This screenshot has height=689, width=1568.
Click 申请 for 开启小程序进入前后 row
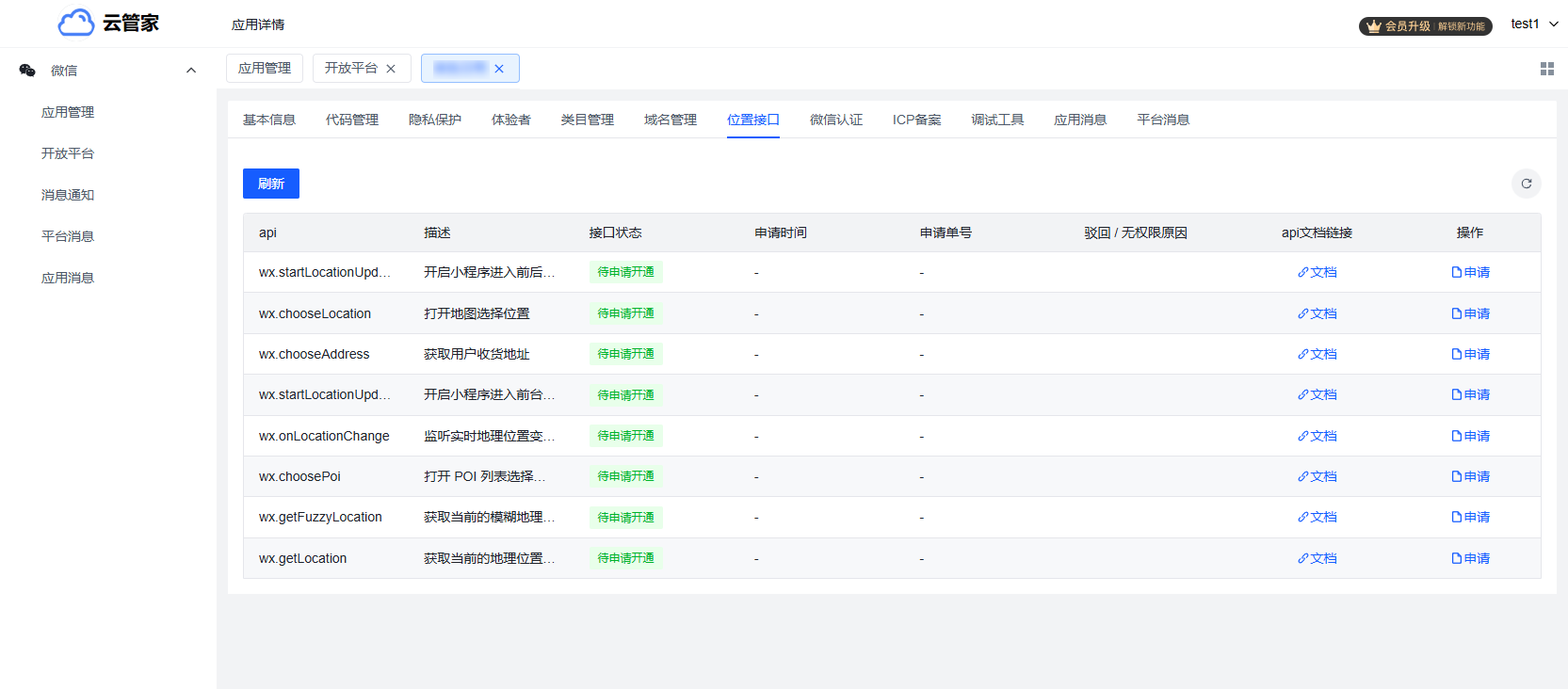coord(1470,272)
